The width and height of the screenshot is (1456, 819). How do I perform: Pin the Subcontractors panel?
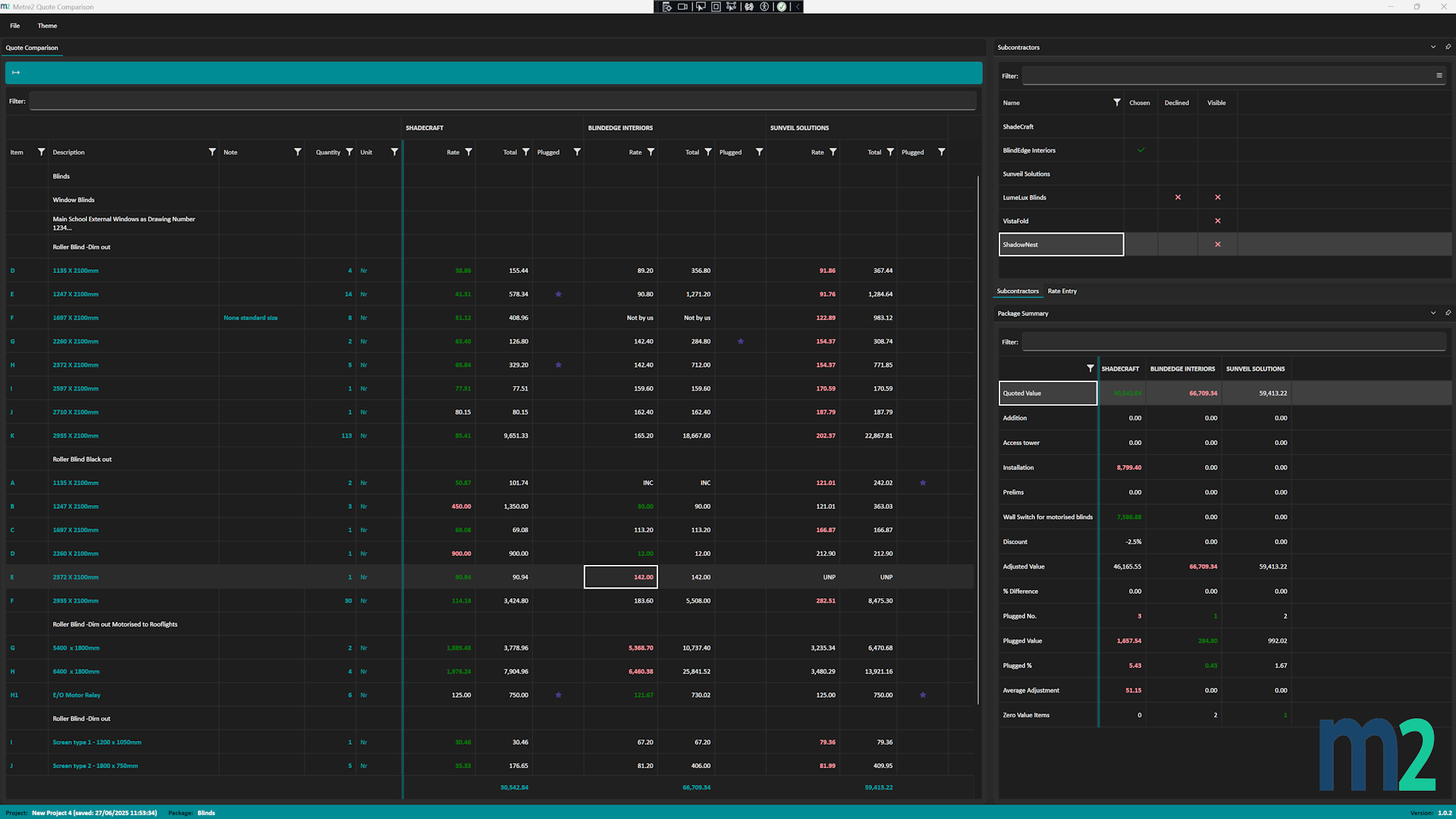(1448, 47)
